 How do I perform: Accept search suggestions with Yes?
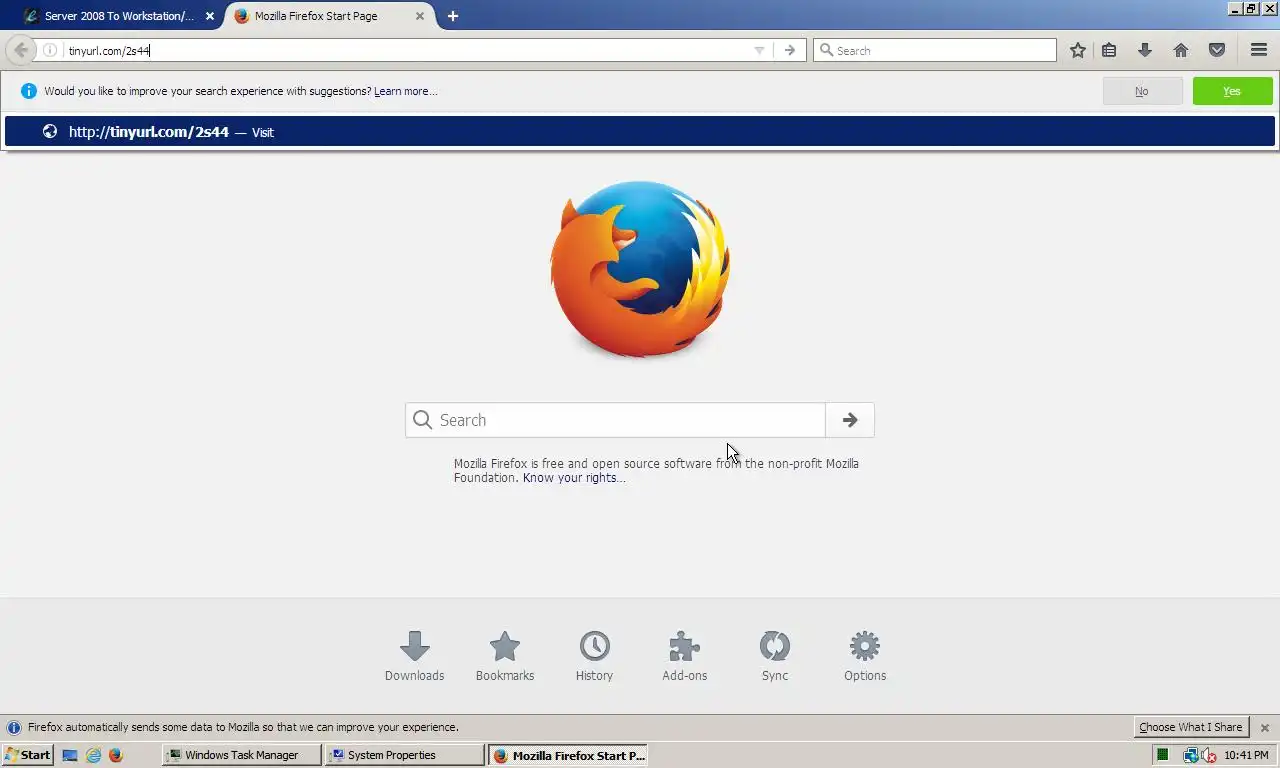(1232, 91)
